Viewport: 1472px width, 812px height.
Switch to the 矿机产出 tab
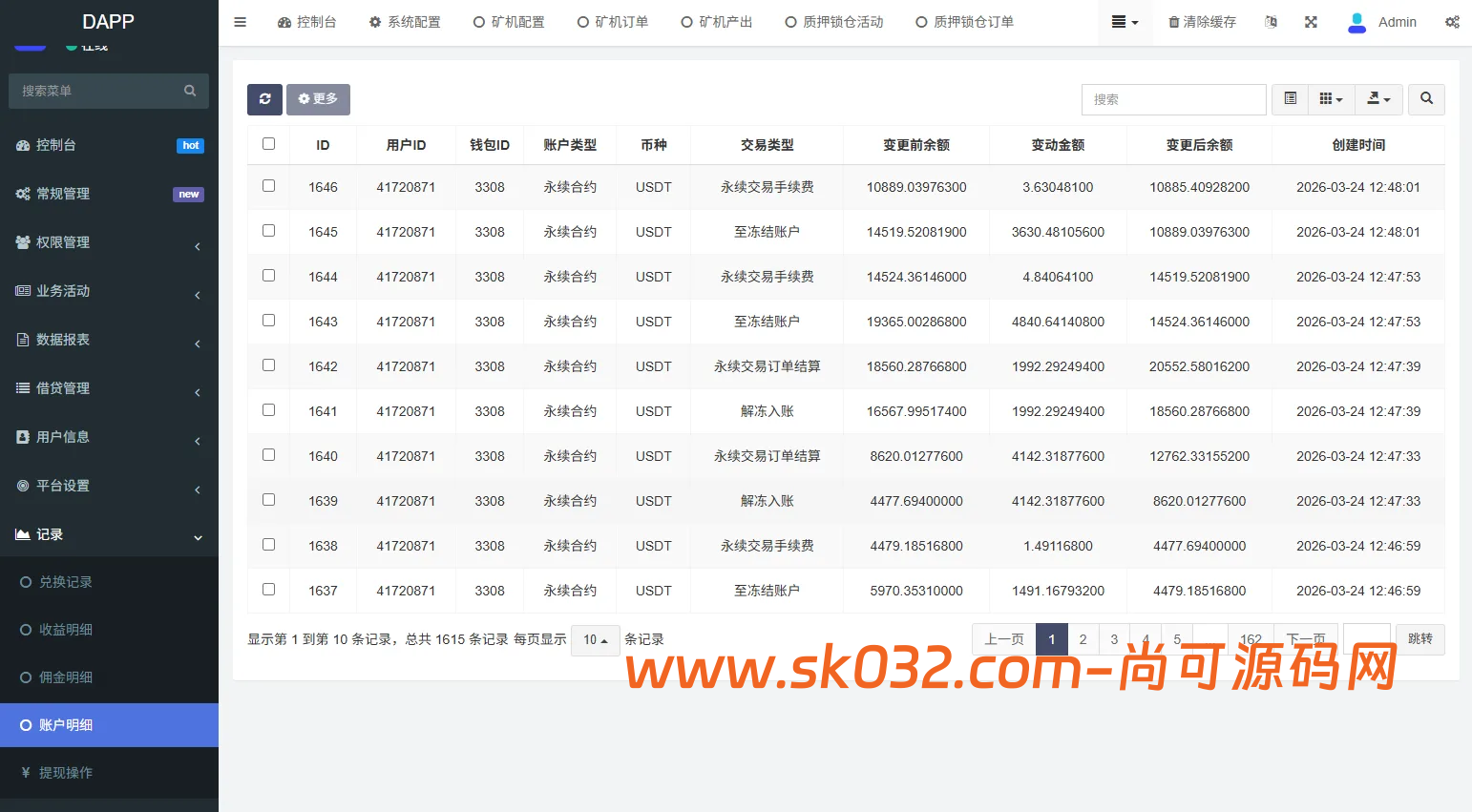[717, 22]
